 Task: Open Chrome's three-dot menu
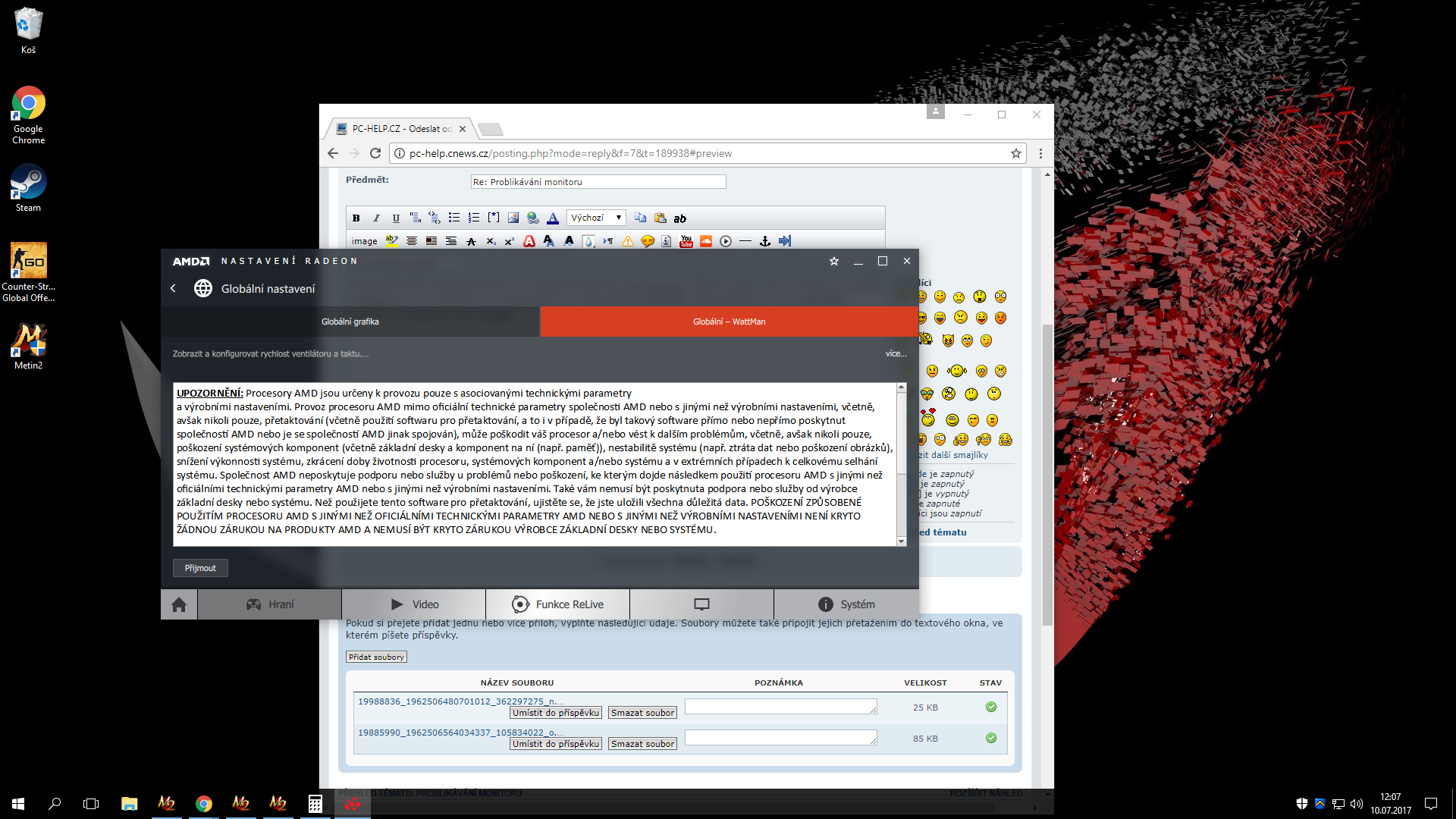tap(1040, 153)
